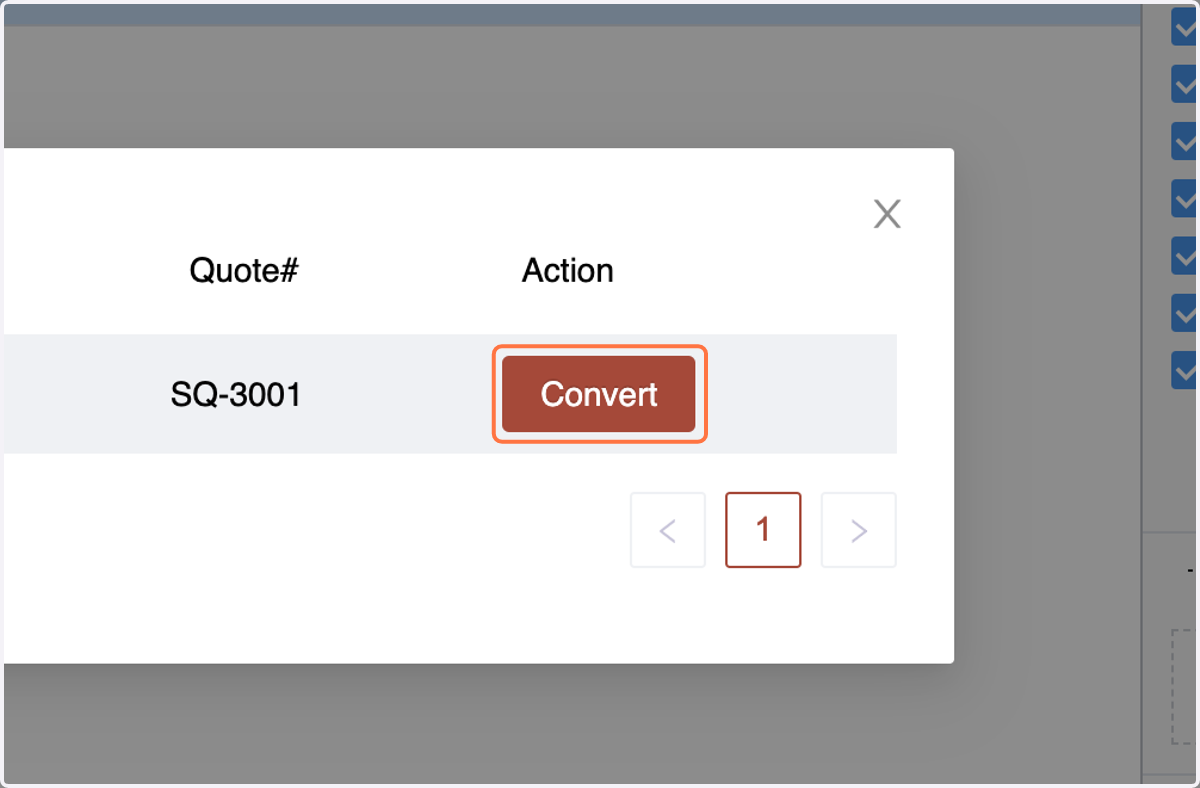Select the SQ-3001 quote number cell
The width and height of the screenshot is (1200, 788).
236,395
